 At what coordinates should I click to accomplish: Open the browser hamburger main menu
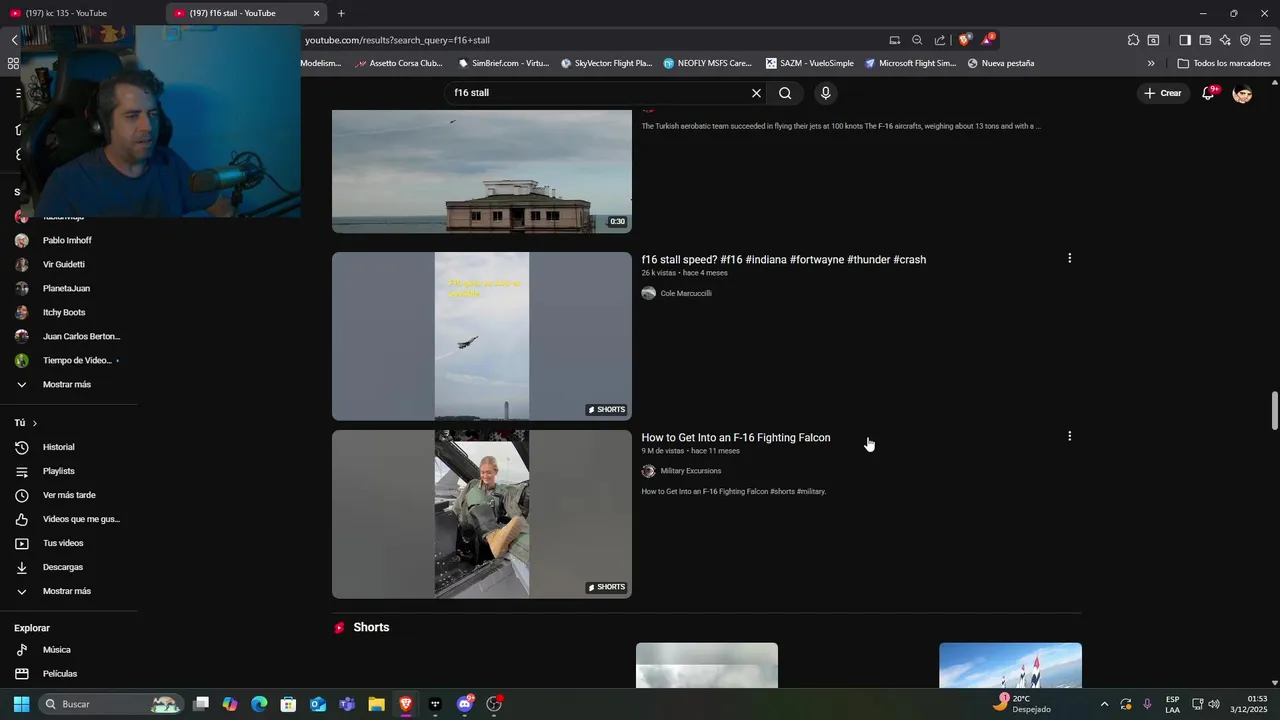pyautogui.click(x=1265, y=40)
